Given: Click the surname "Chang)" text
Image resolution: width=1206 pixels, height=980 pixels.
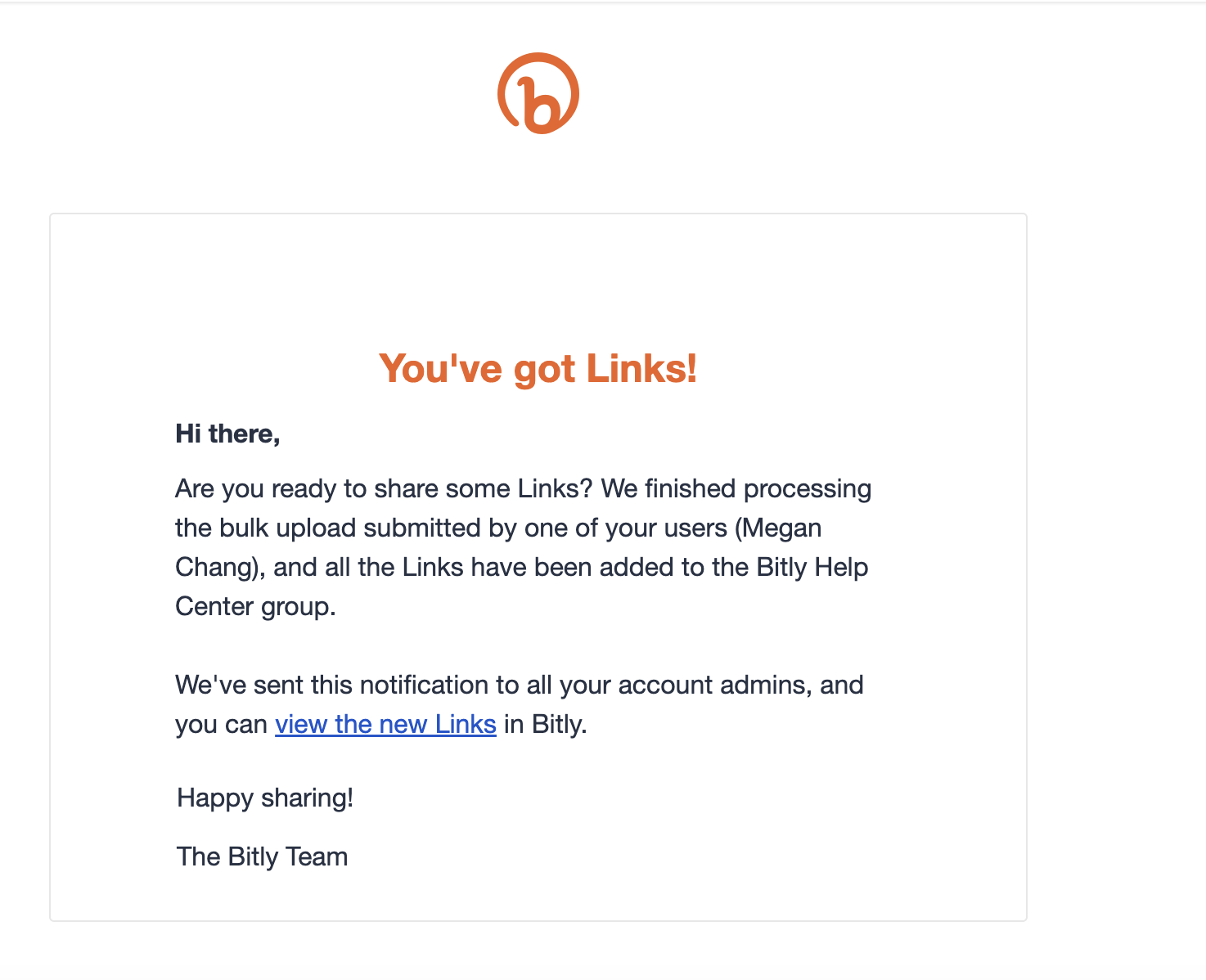Looking at the screenshot, I should click(221, 568).
